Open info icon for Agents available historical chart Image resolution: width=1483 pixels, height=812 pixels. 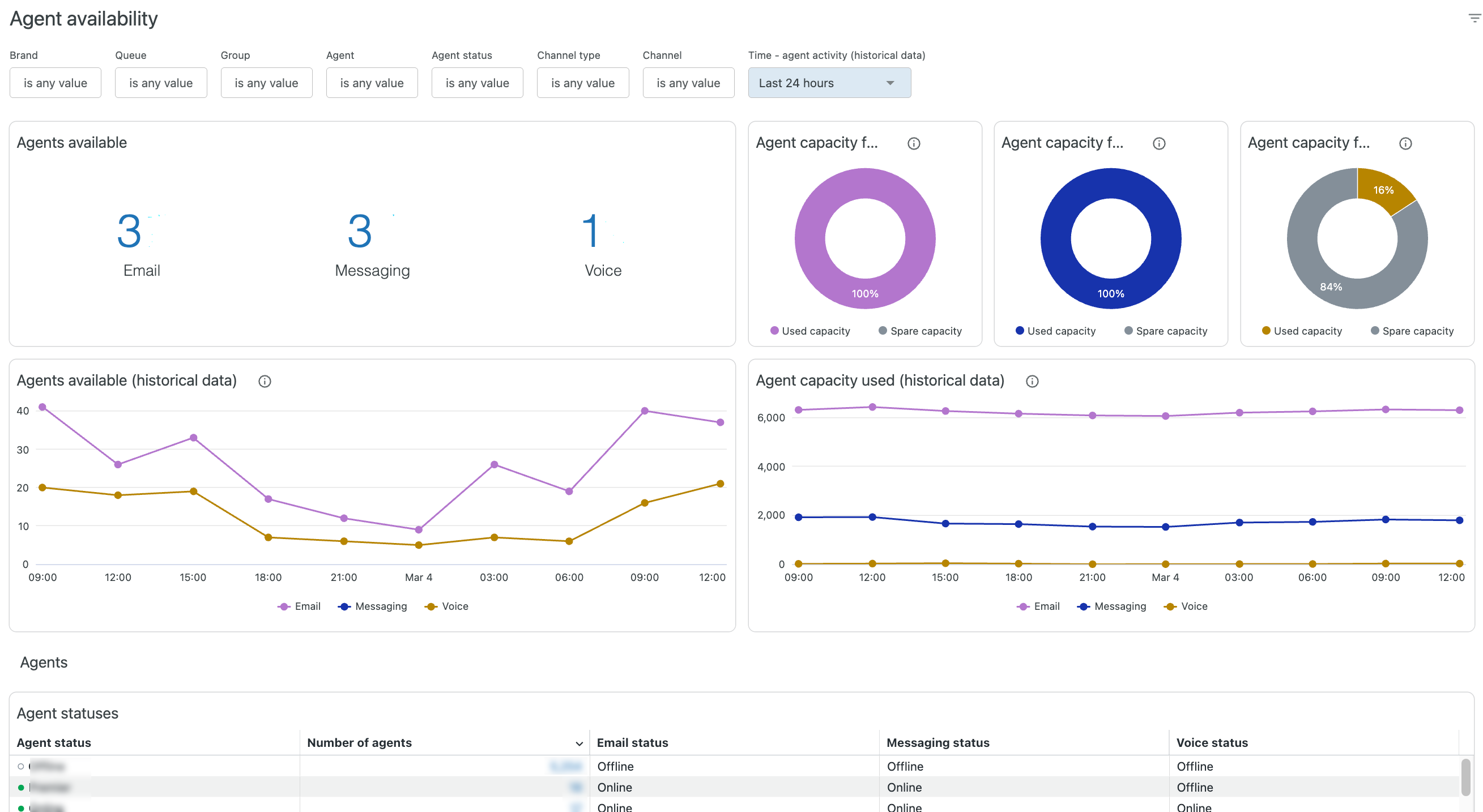click(264, 381)
